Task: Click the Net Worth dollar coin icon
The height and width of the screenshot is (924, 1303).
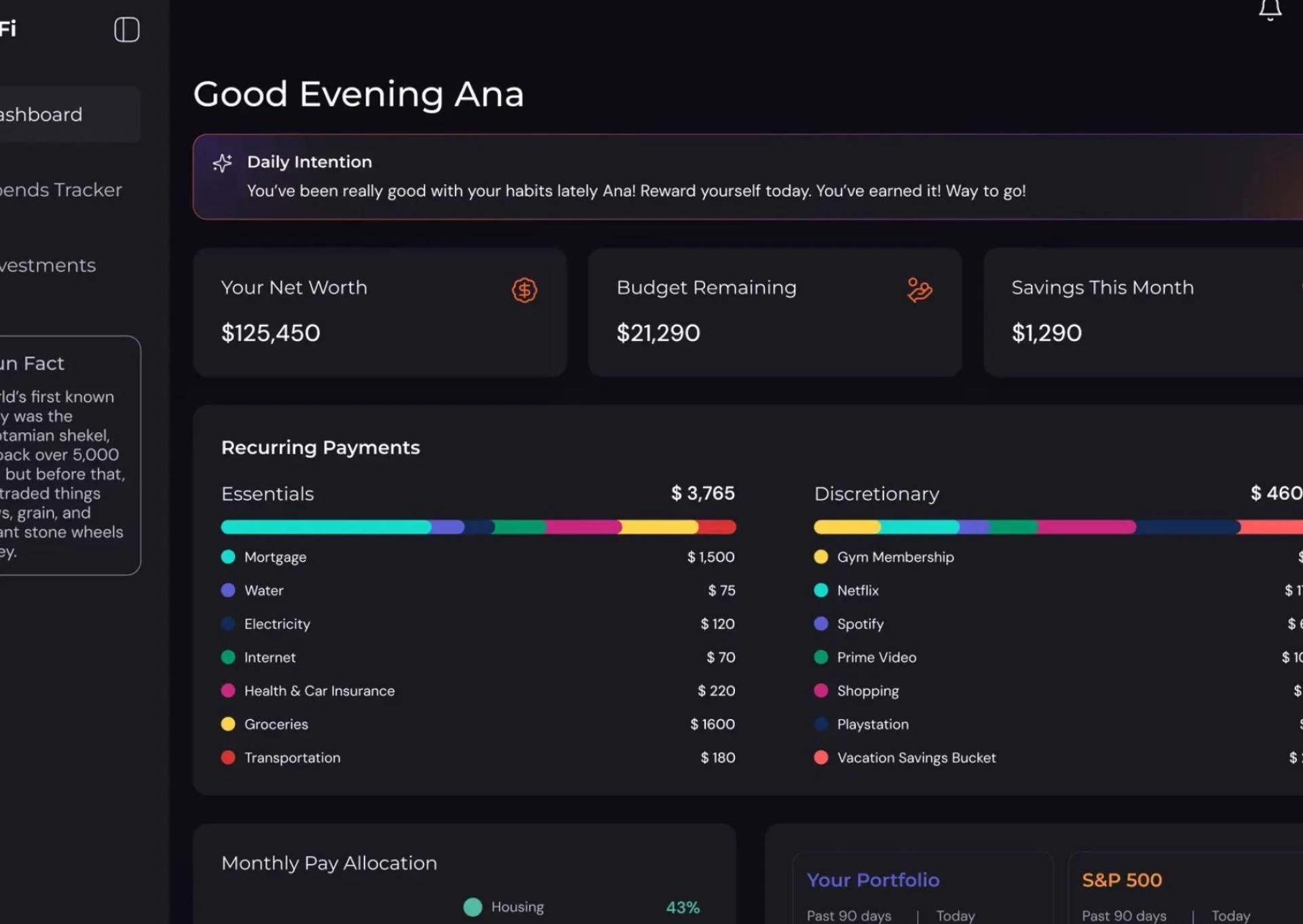Action: [x=524, y=290]
